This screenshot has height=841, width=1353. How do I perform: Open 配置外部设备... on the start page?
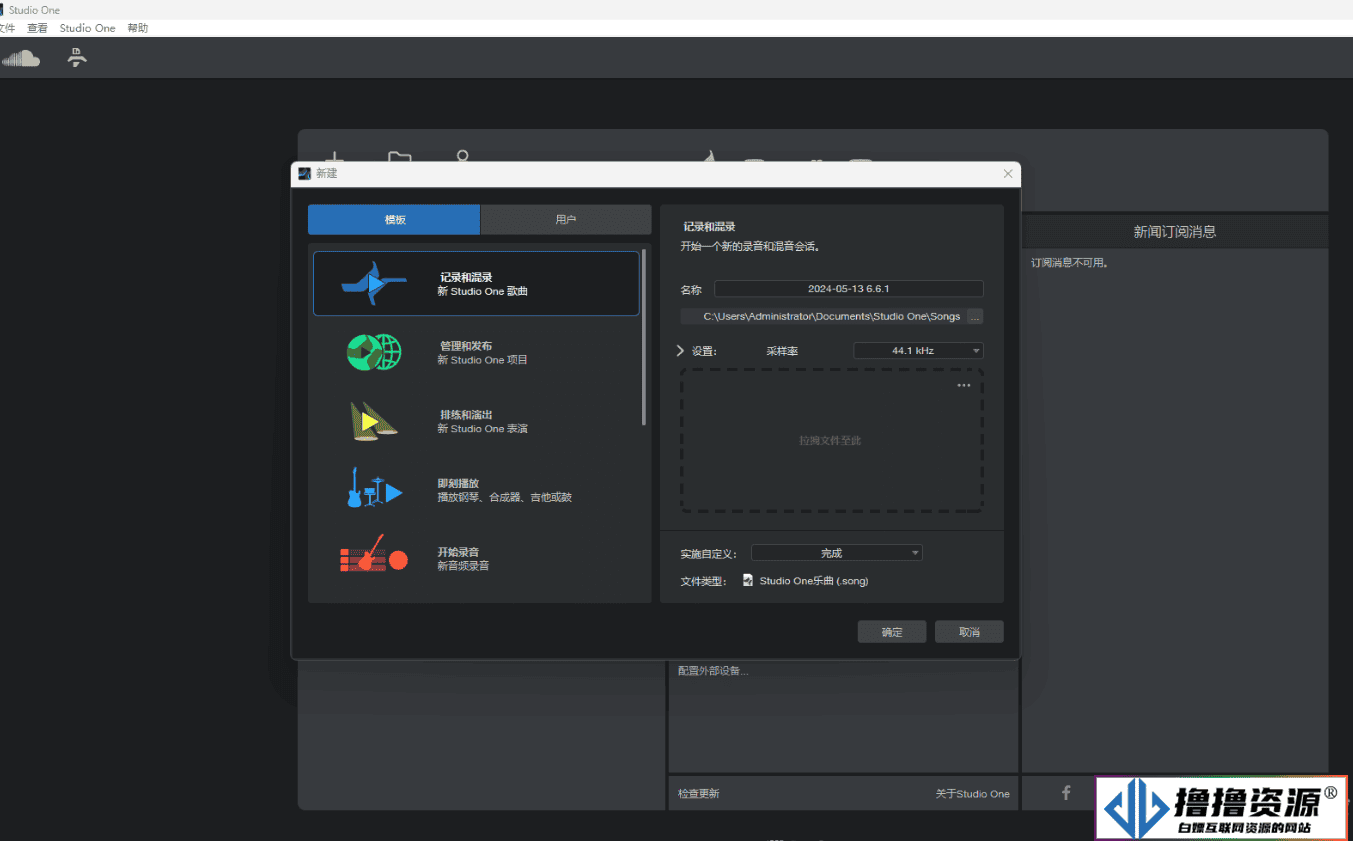pyautogui.click(x=713, y=671)
